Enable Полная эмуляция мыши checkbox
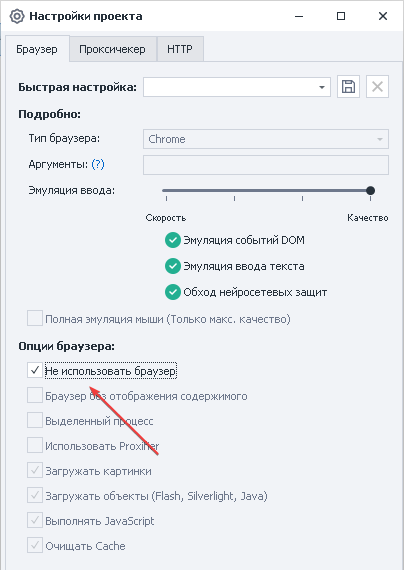404x570 pixels. coord(35,318)
